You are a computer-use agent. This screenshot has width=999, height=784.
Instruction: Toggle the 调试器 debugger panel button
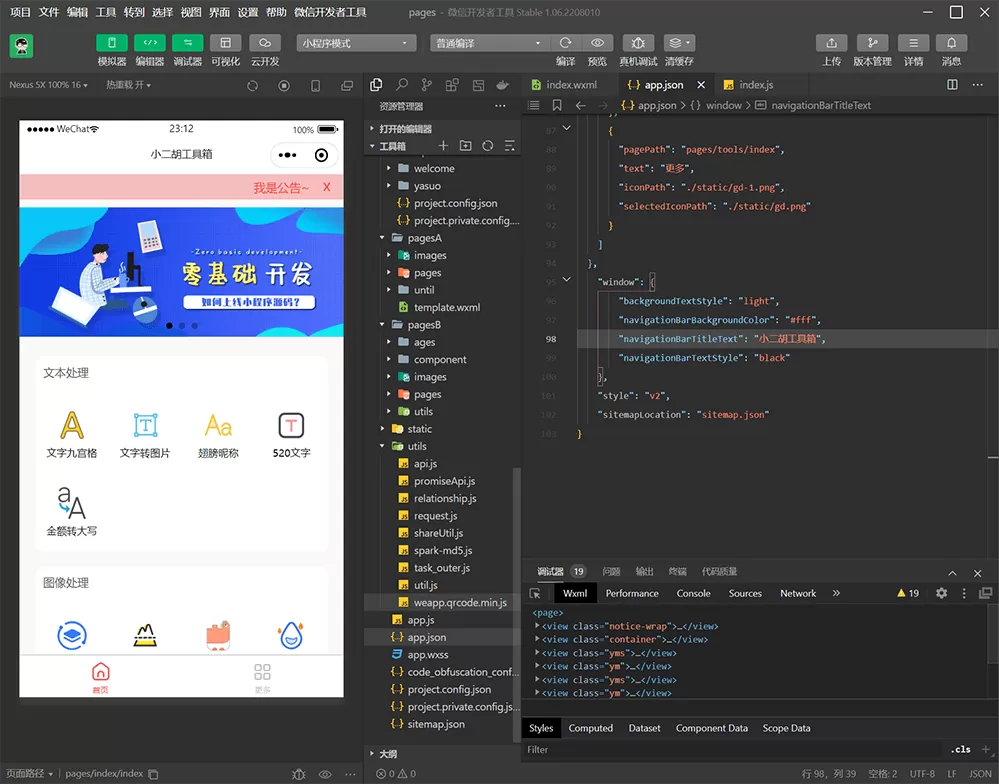coord(187,43)
